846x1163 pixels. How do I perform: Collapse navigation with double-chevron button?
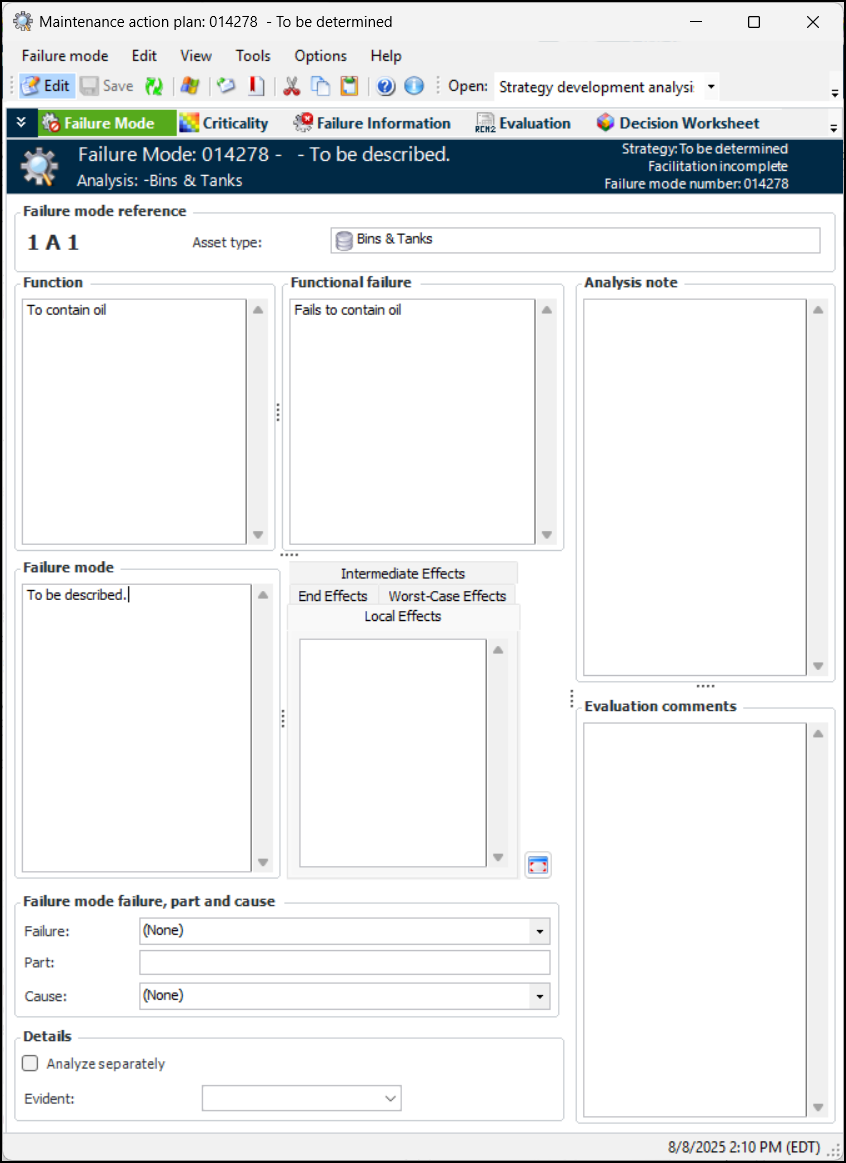22,123
